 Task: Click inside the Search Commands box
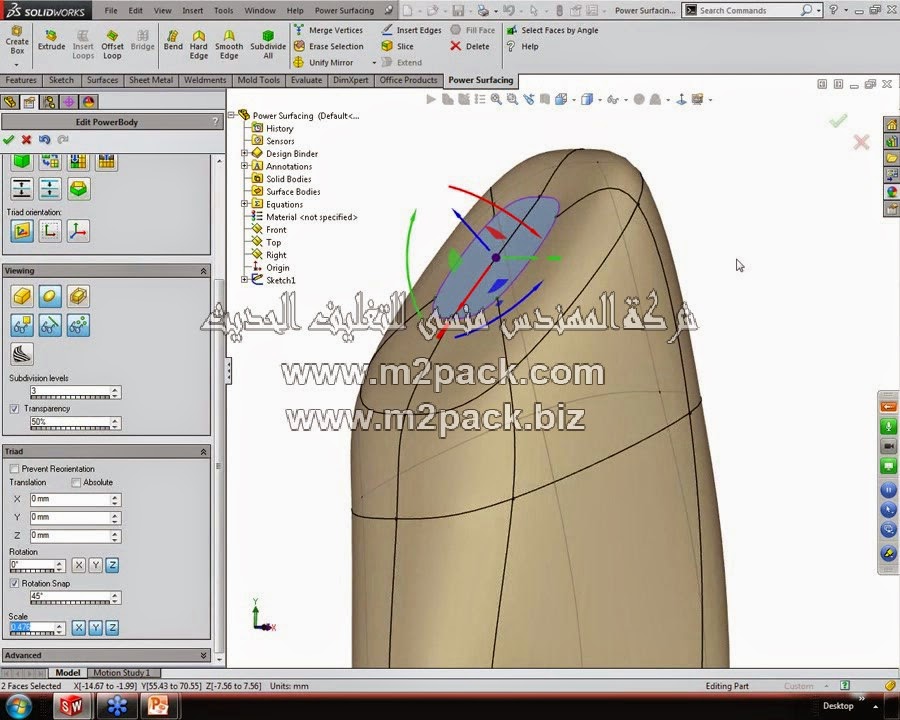pyautogui.click(x=748, y=10)
